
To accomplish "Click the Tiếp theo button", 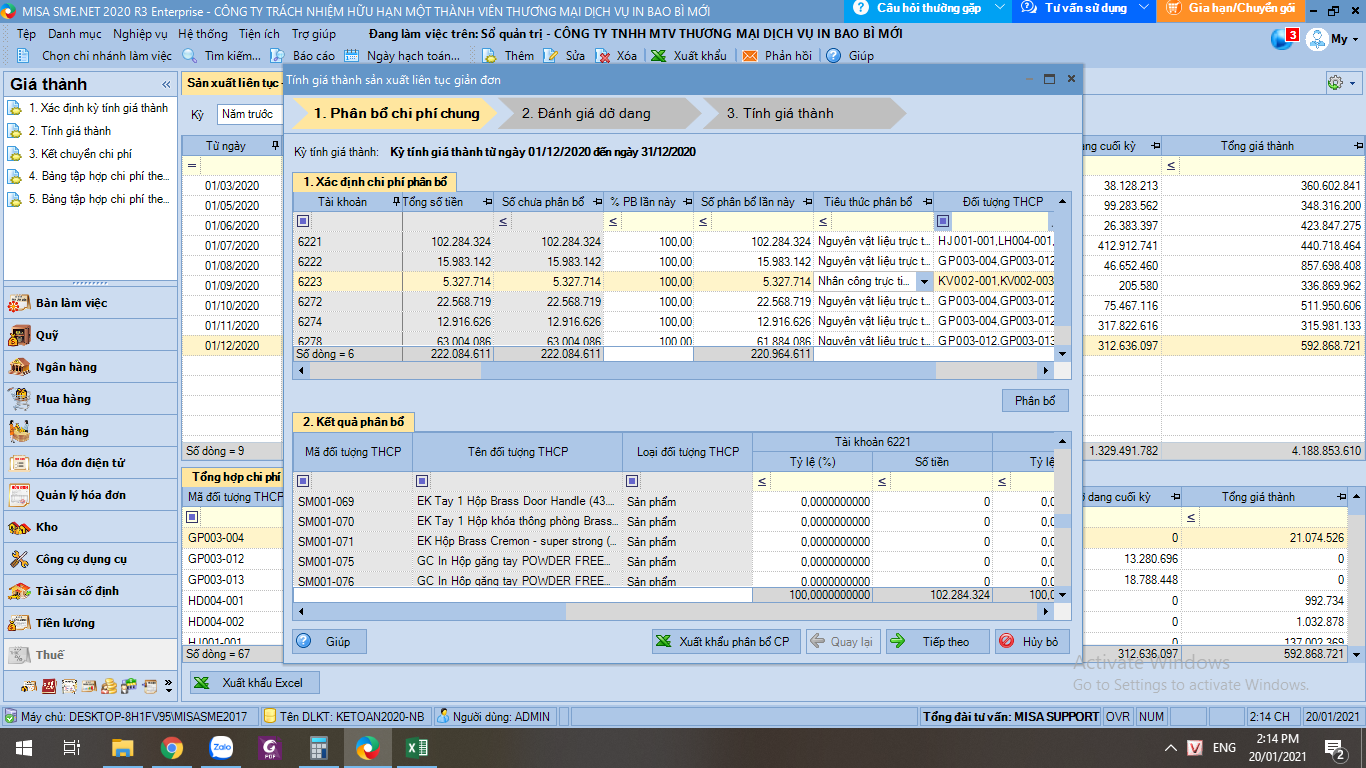I will (937, 642).
